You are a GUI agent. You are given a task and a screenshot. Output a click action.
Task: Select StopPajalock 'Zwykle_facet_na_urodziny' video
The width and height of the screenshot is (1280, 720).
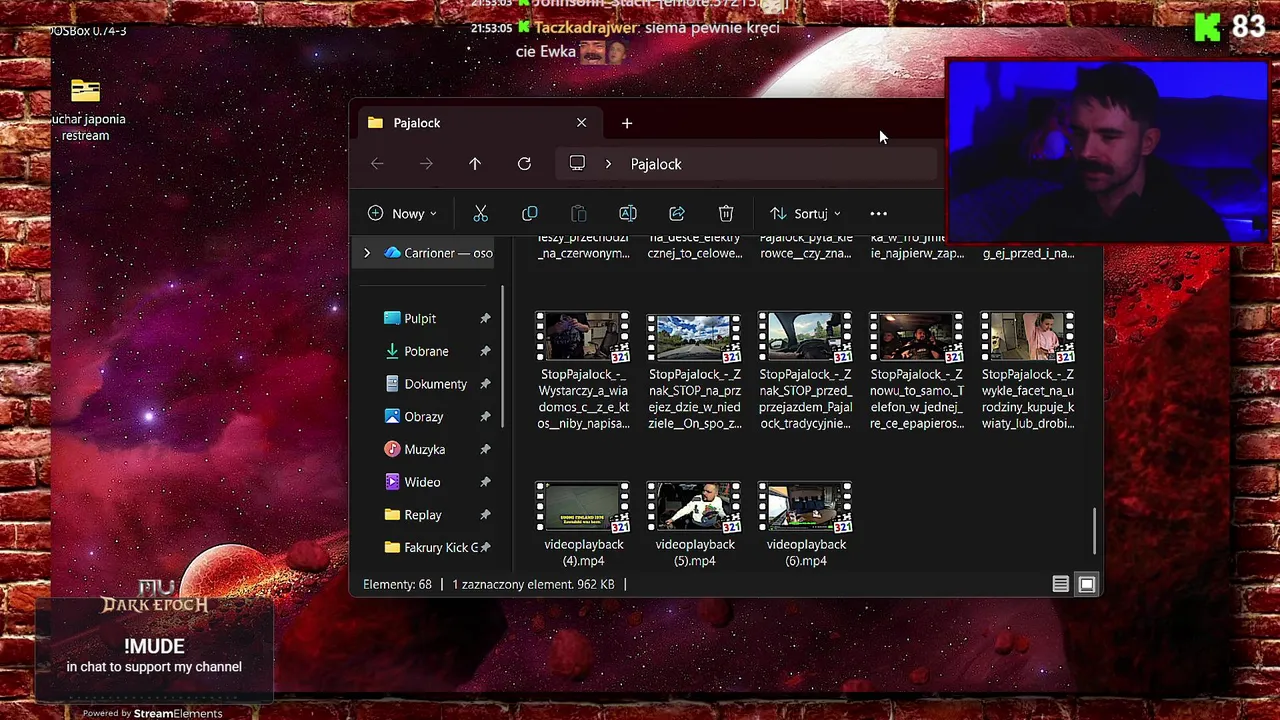point(1027,372)
